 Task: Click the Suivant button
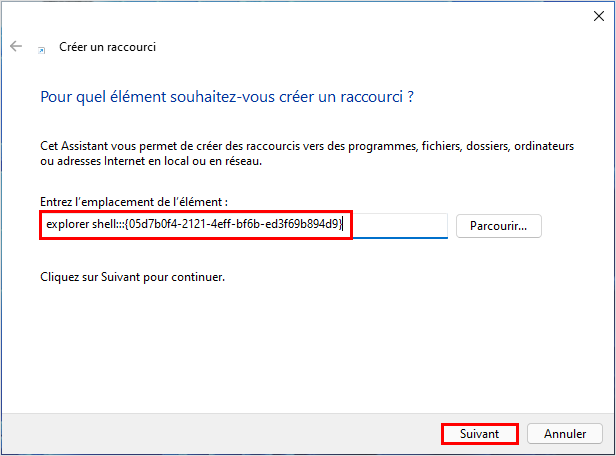click(x=479, y=434)
